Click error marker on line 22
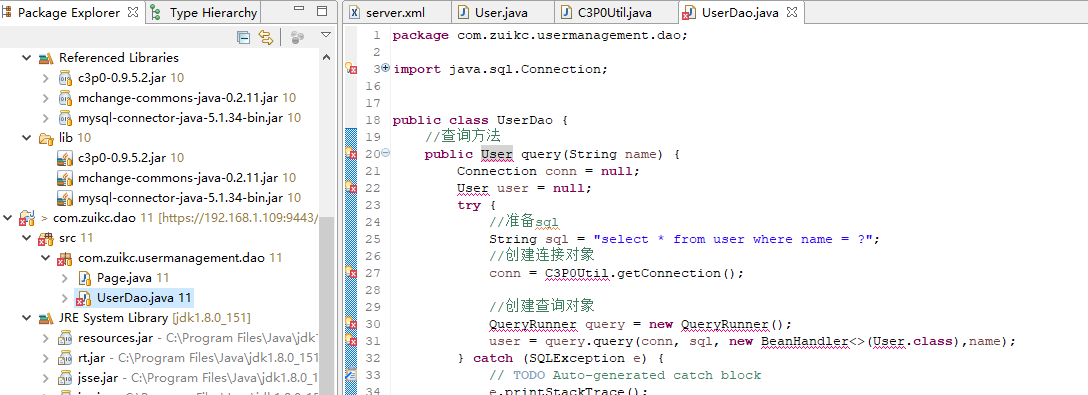The image size is (1088, 395). click(x=351, y=188)
